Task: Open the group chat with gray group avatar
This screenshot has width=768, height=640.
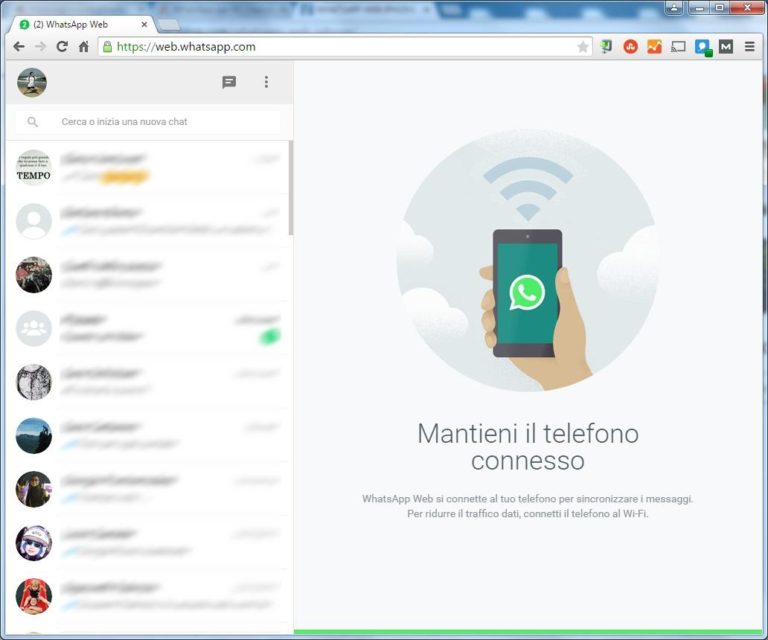Action: click(x=147, y=329)
